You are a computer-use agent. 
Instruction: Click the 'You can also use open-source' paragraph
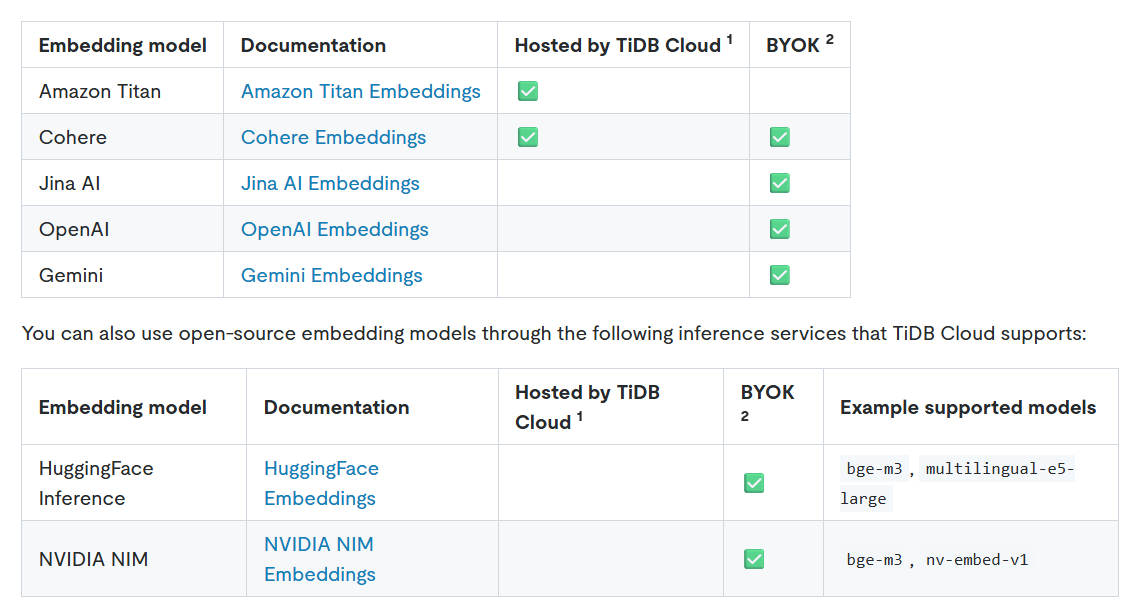click(x=554, y=333)
